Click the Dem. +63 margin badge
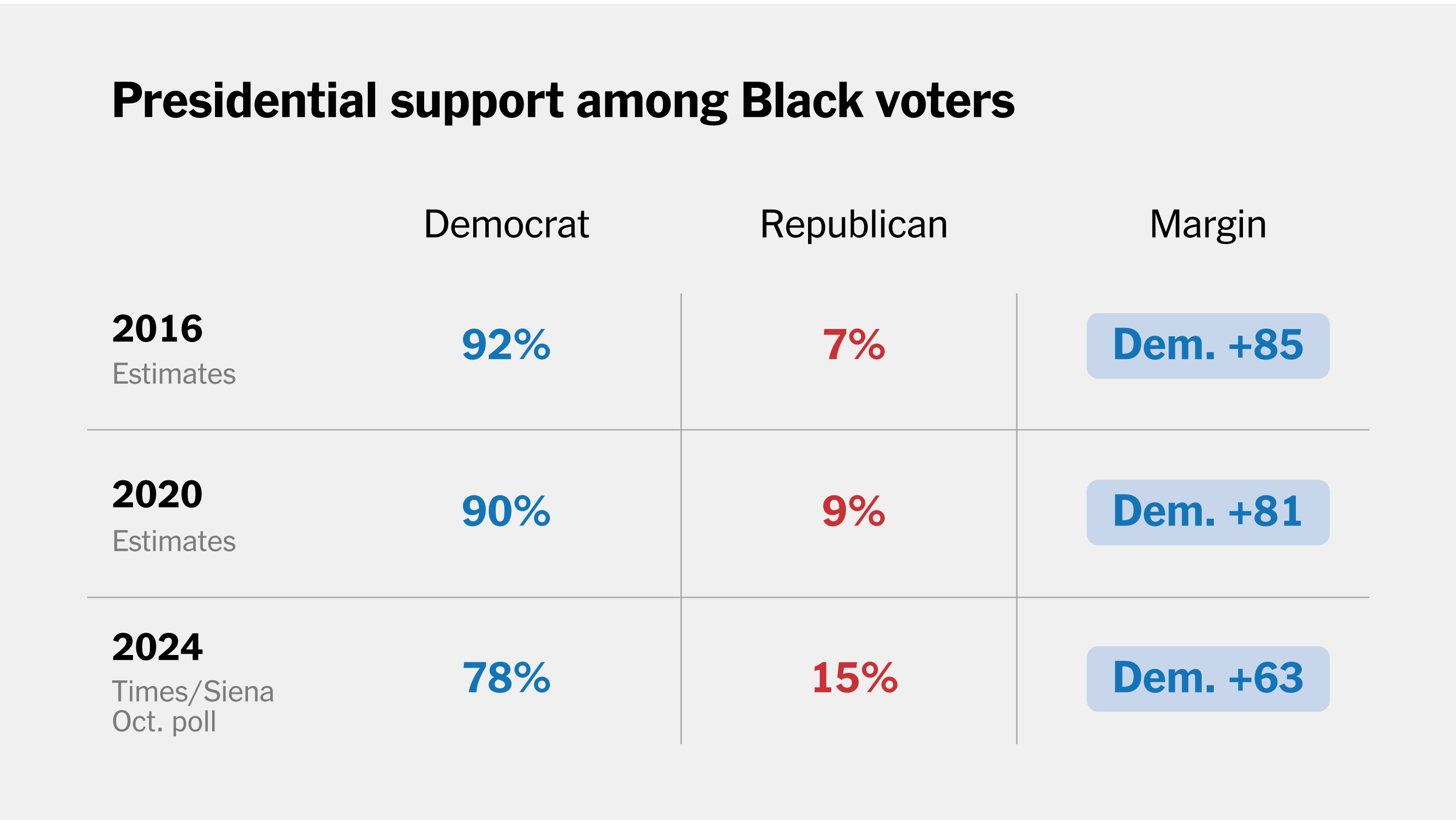 click(1208, 678)
